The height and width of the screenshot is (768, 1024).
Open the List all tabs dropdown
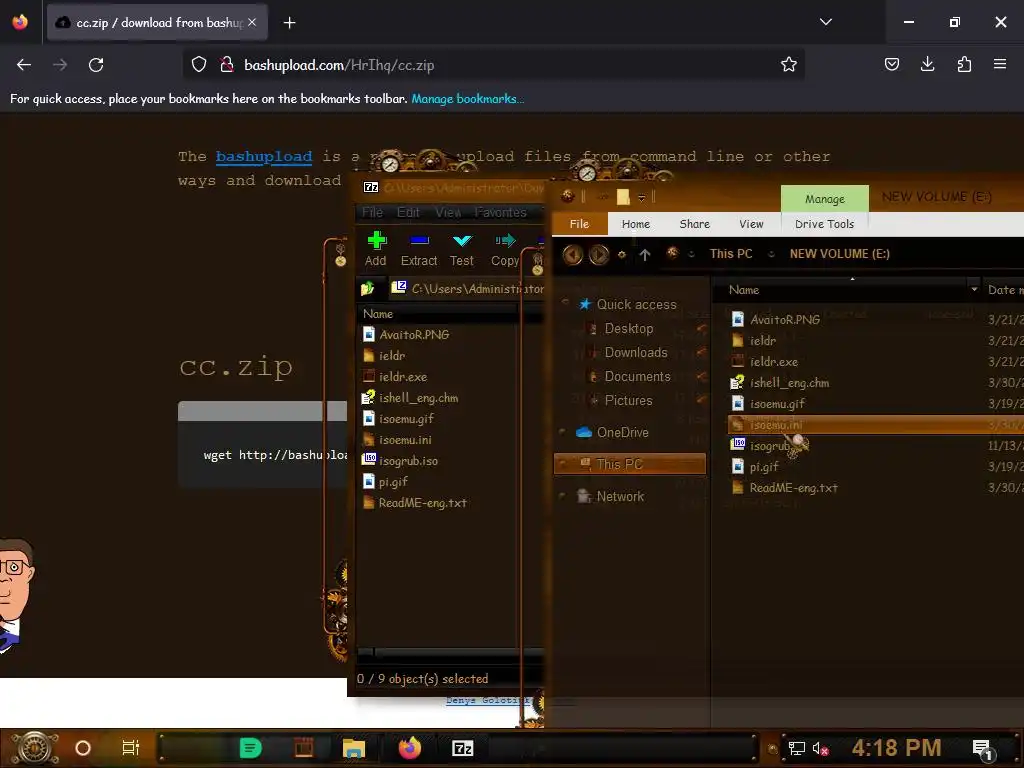(x=825, y=22)
